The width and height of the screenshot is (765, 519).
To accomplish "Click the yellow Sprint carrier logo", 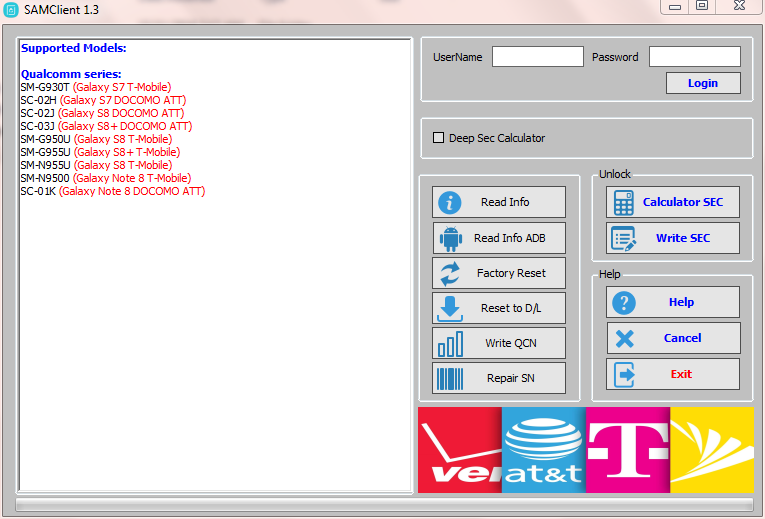I will (712, 450).
